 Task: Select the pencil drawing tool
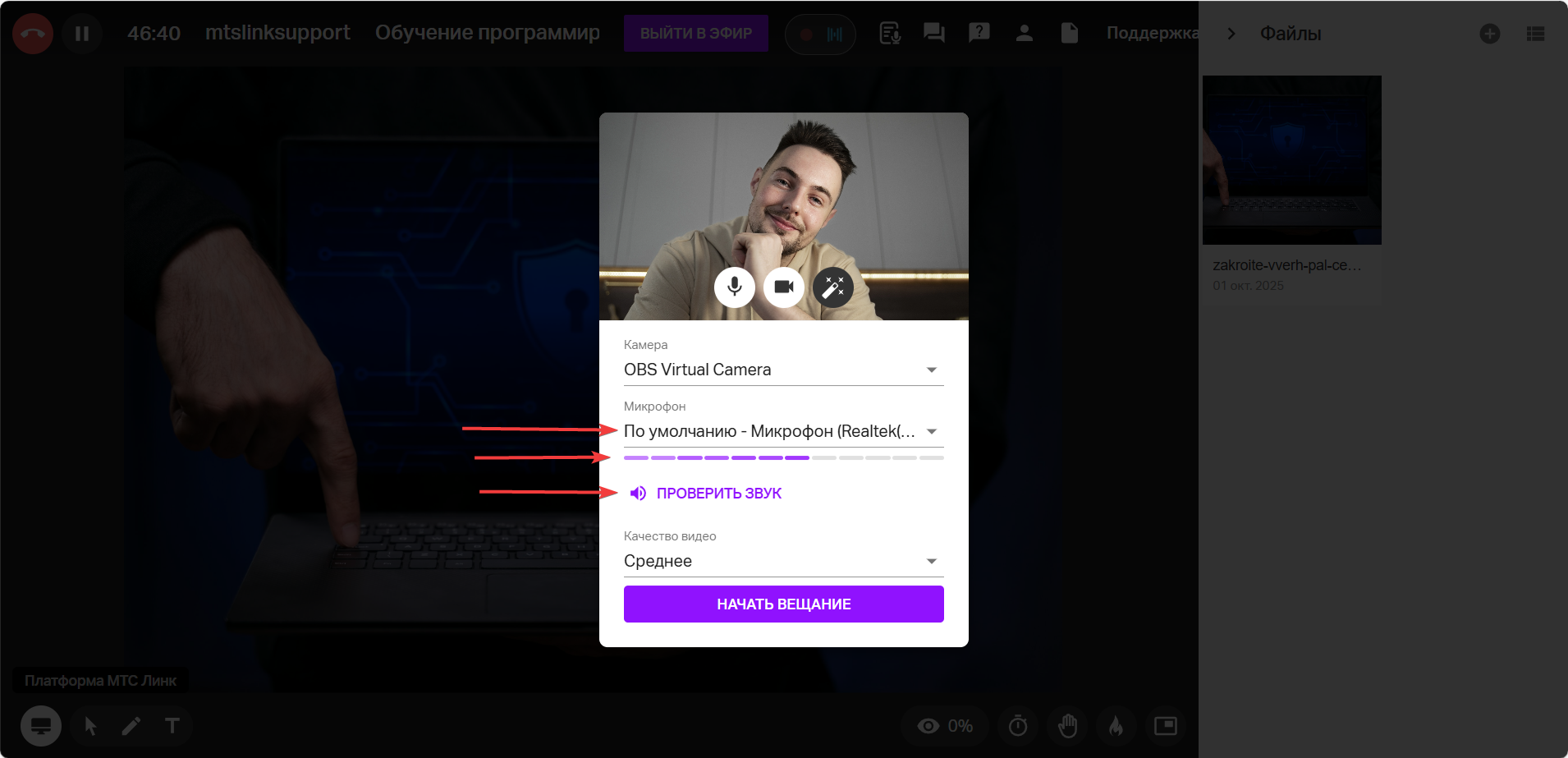coord(131,726)
